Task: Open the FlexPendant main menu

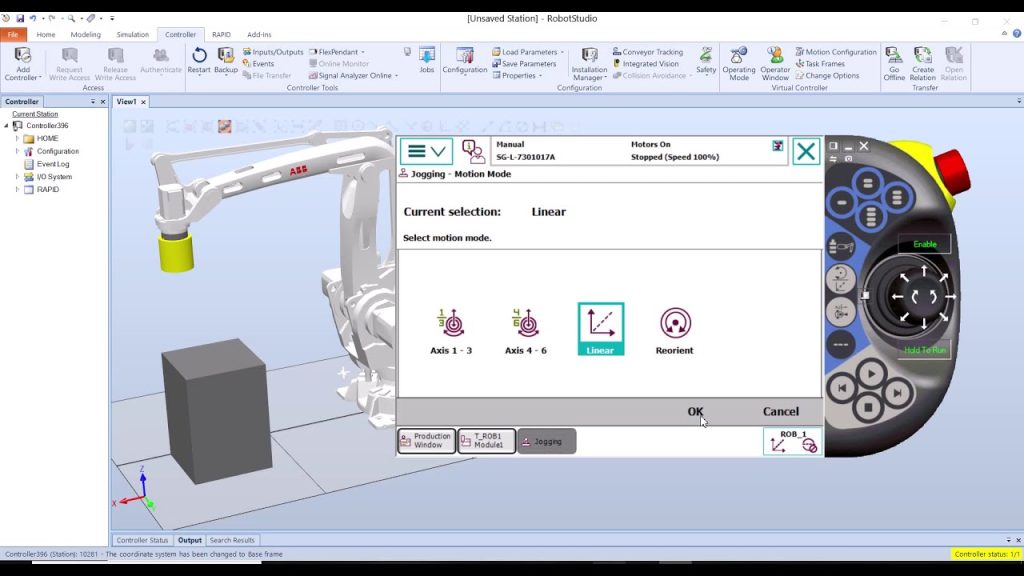Action: tap(426, 152)
